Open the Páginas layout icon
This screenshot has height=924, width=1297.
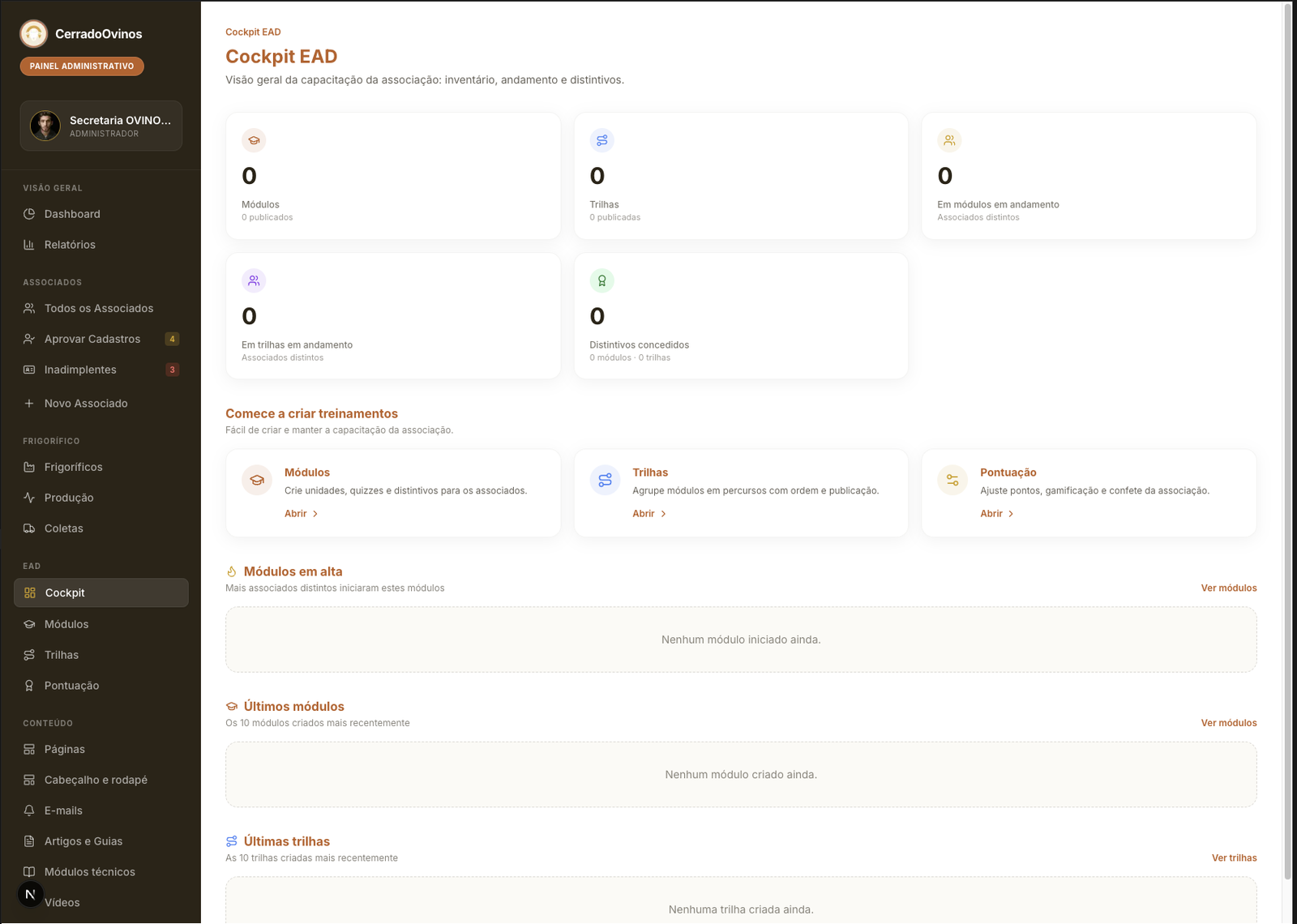click(29, 749)
